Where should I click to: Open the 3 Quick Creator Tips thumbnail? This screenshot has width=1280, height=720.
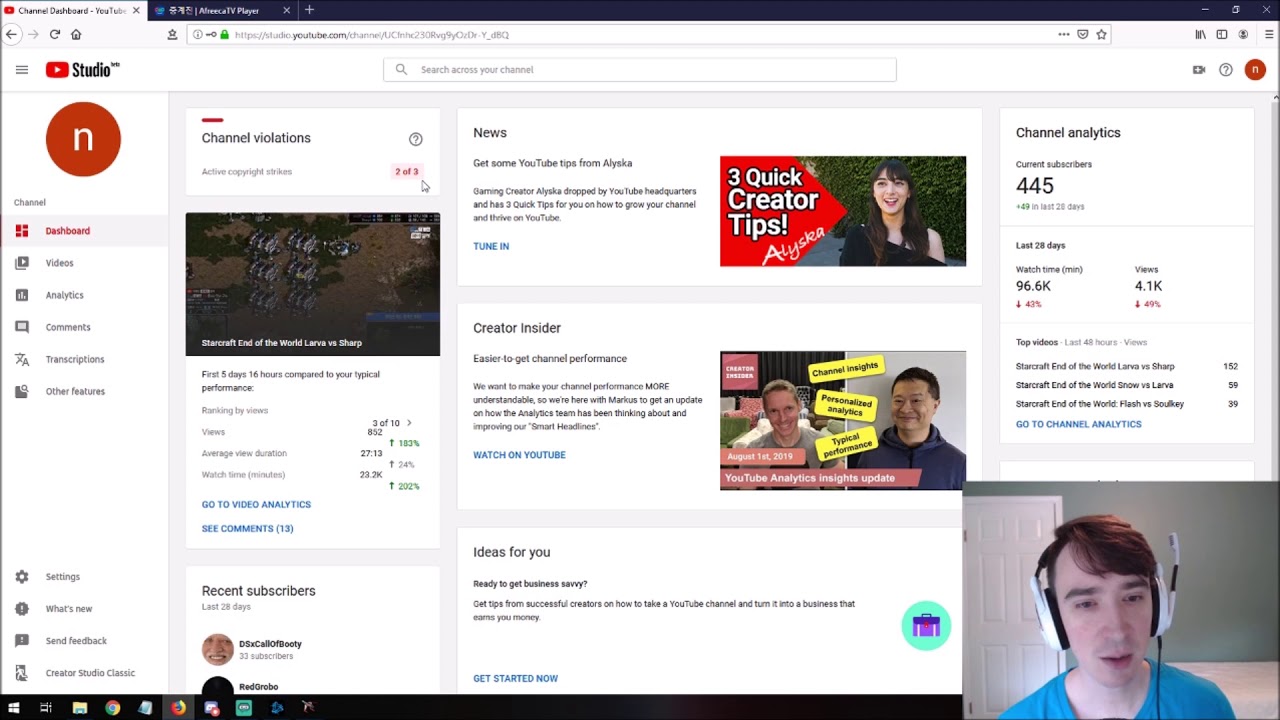click(843, 211)
